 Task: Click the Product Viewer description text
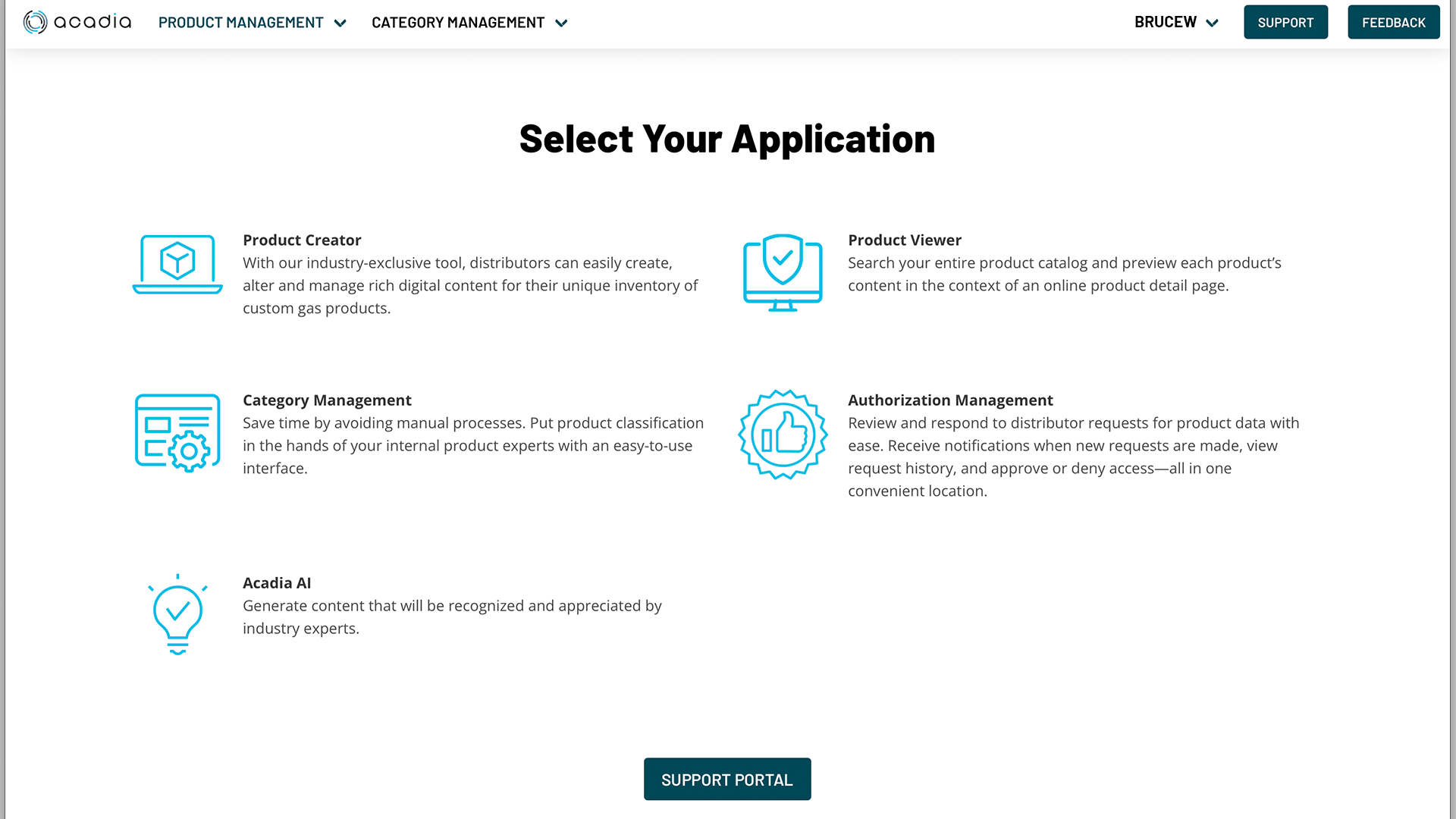point(1065,275)
